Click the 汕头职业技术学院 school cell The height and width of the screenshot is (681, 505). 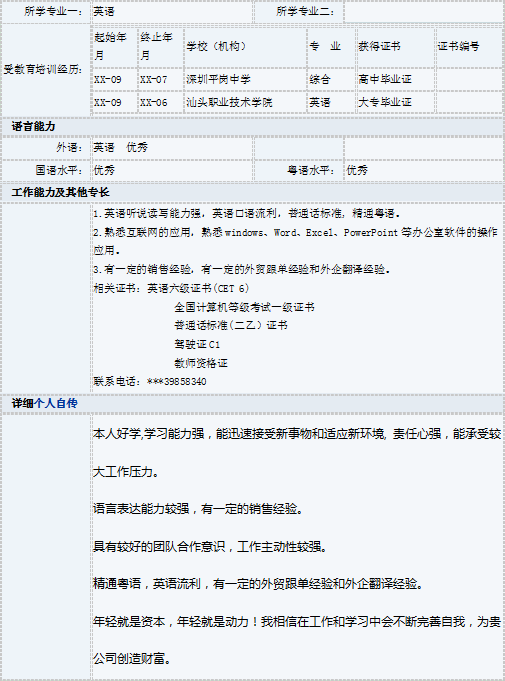(245, 102)
